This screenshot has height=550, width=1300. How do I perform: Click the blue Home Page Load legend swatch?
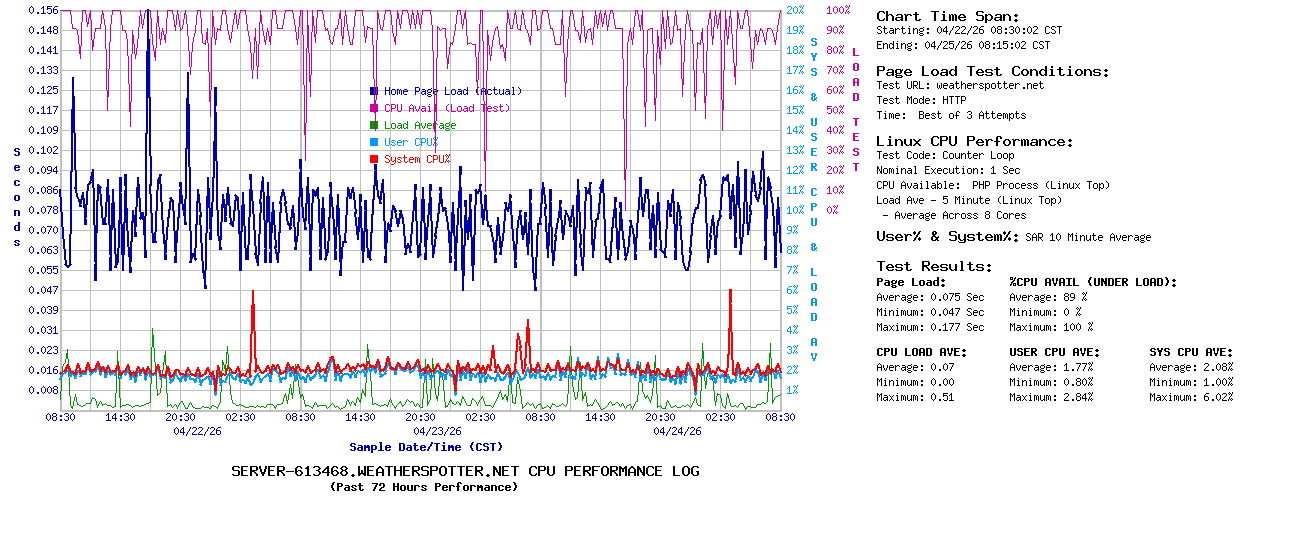pos(374,91)
